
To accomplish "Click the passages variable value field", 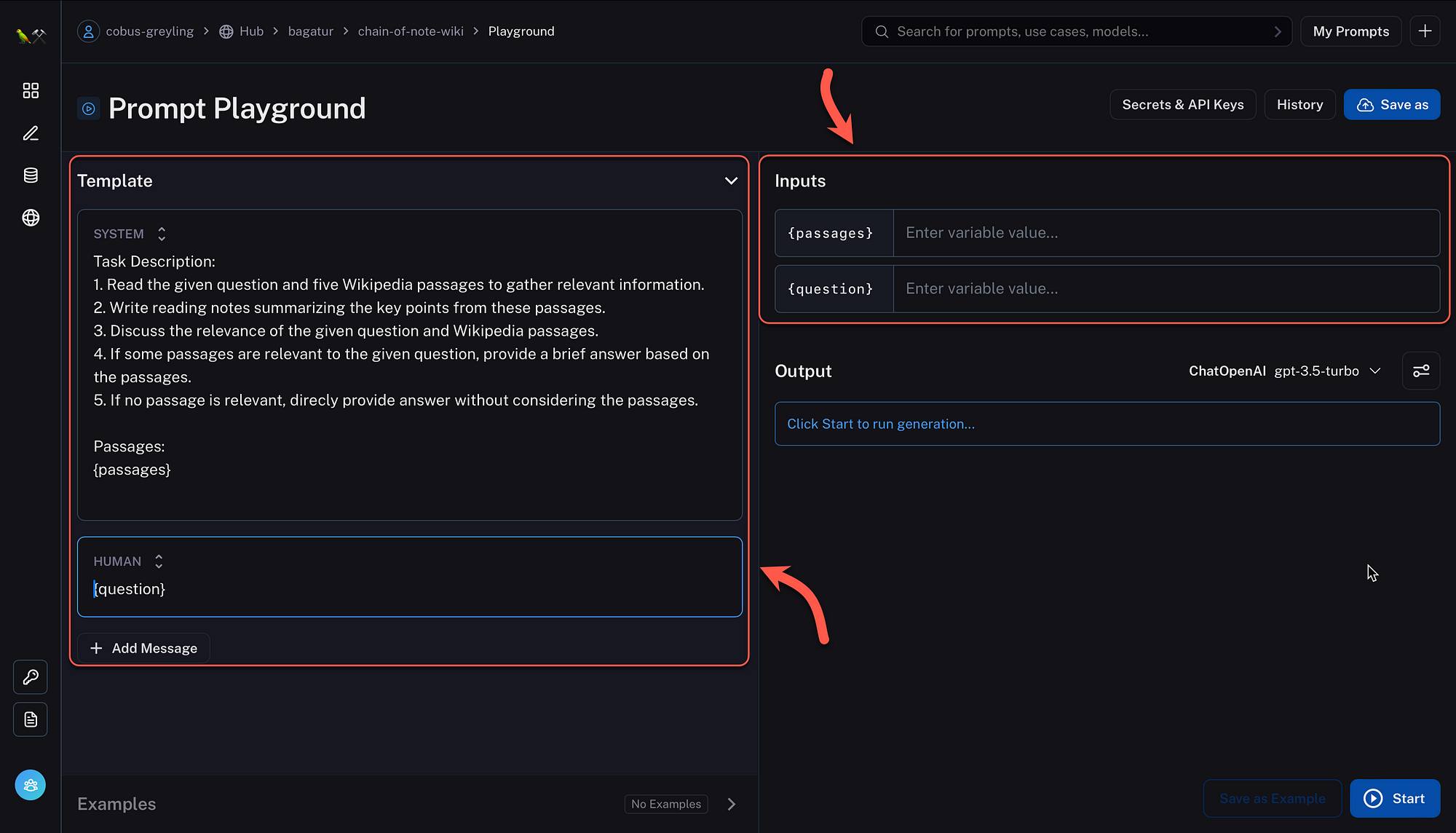I will (x=1166, y=233).
